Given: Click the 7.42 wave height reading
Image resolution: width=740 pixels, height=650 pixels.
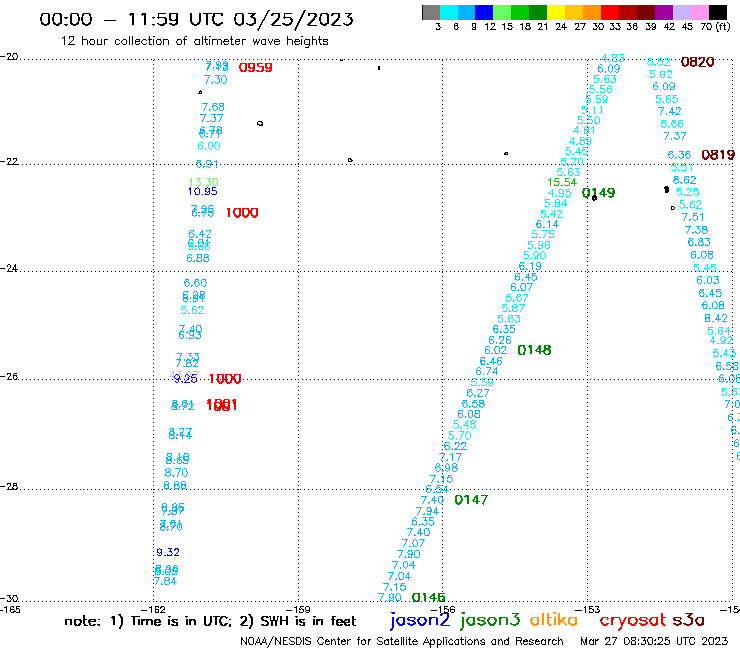Looking at the screenshot, I should (669, 111).
